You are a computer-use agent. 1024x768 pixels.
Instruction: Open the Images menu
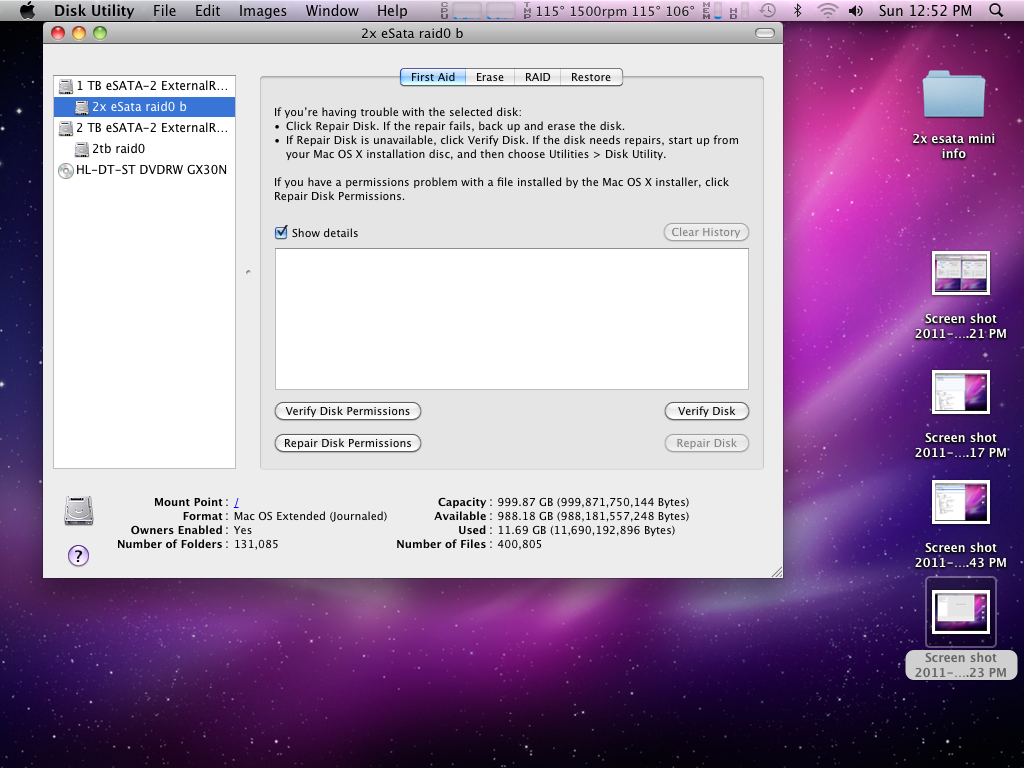coord(263,10)
